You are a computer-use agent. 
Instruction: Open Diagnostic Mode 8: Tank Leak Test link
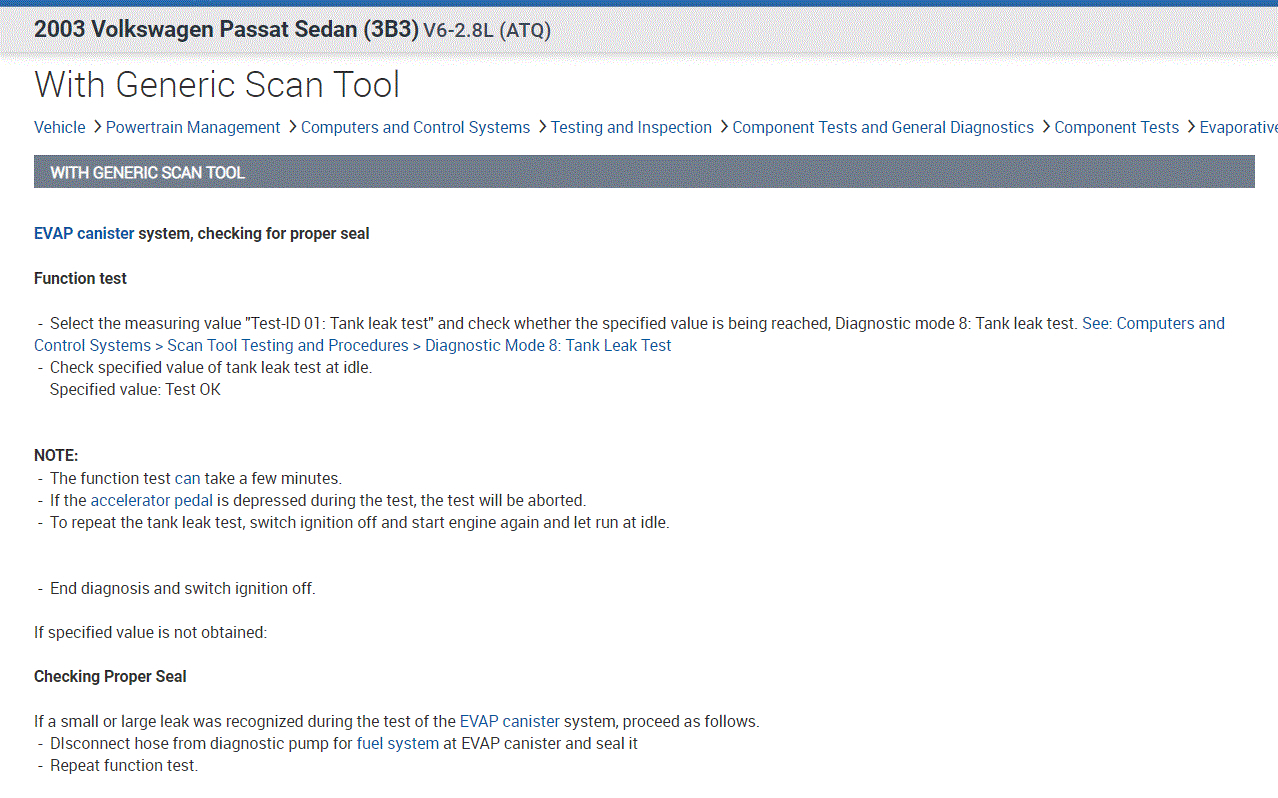pyautogui.click(x=548, y=345)
